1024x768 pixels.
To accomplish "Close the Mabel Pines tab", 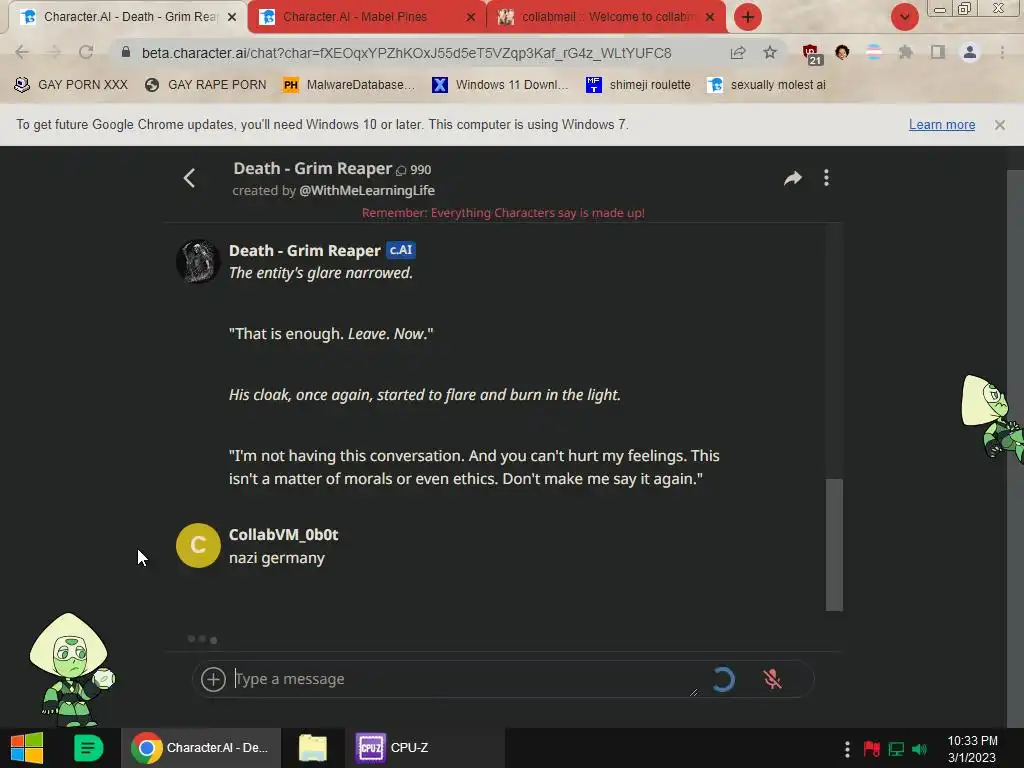I will [471, 18].
